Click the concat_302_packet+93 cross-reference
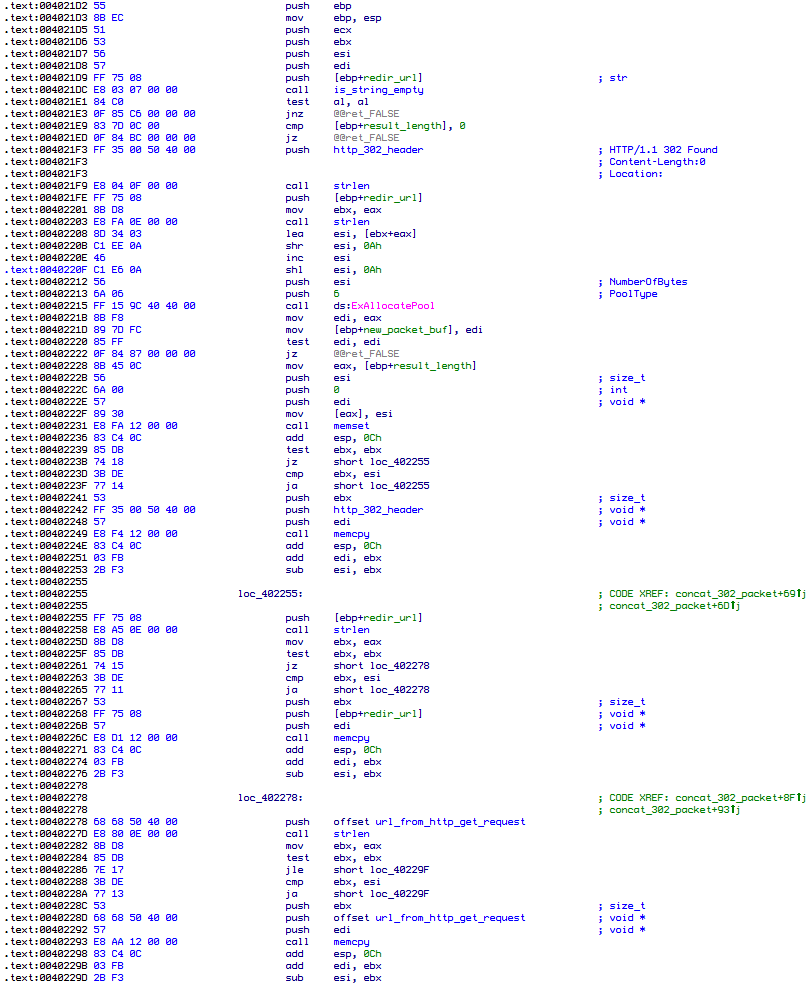 674,809
